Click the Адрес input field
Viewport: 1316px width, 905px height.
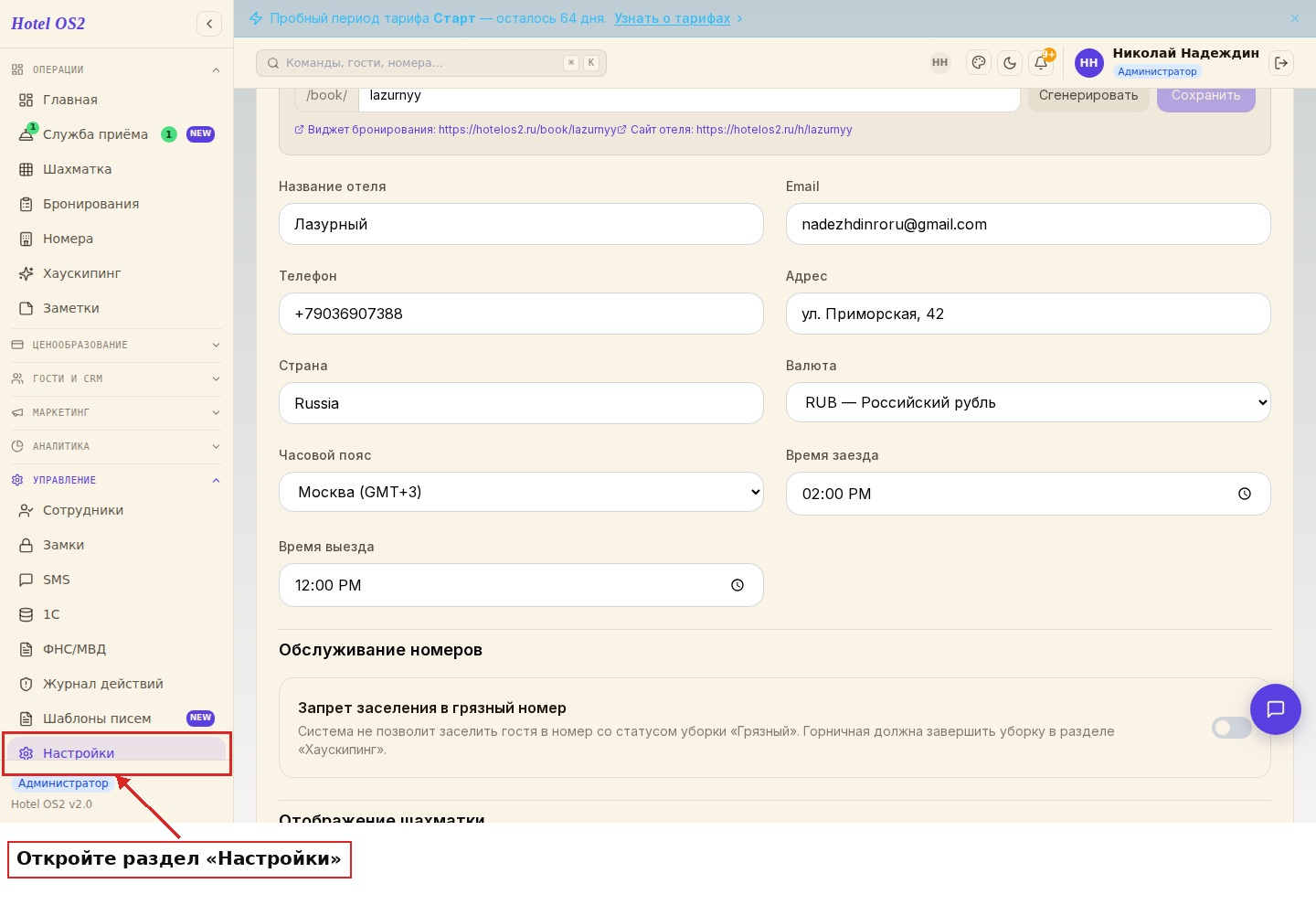[x=1028, y=314]
